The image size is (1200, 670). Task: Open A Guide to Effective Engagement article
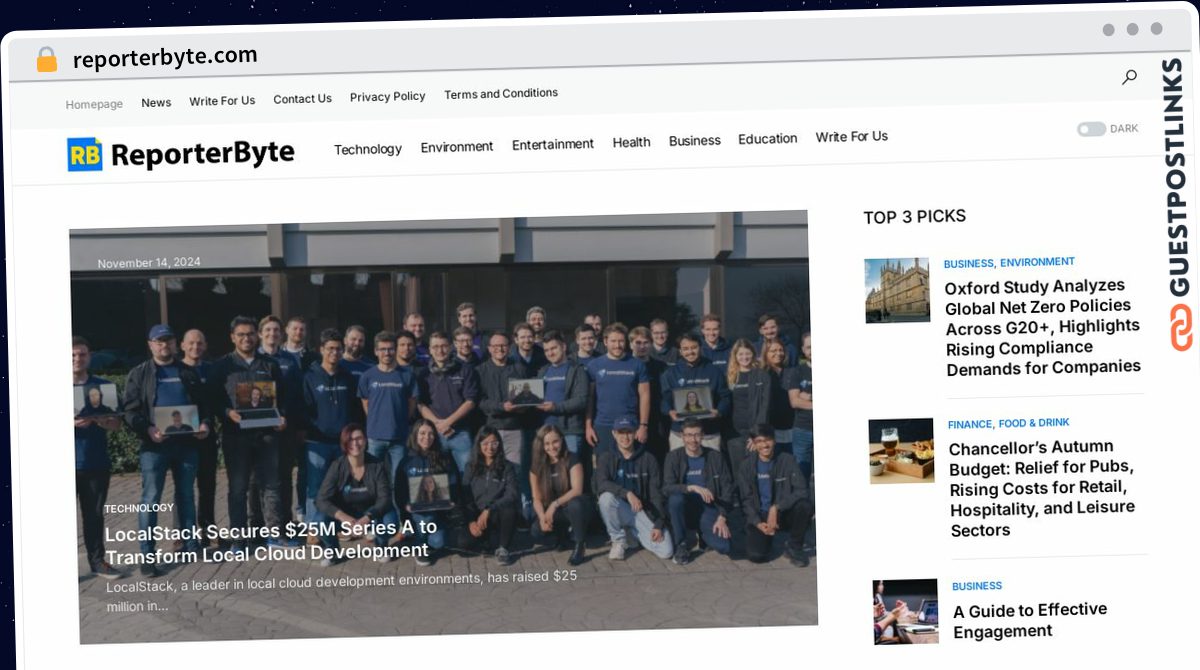(x=1030, y=620)
